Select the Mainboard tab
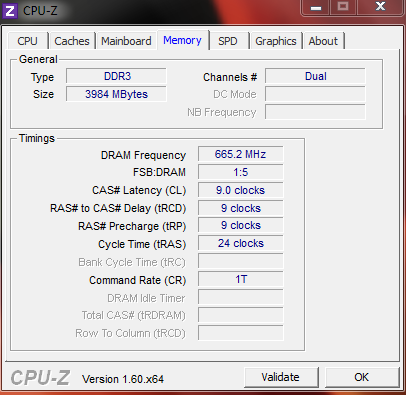 pos(126,41)
